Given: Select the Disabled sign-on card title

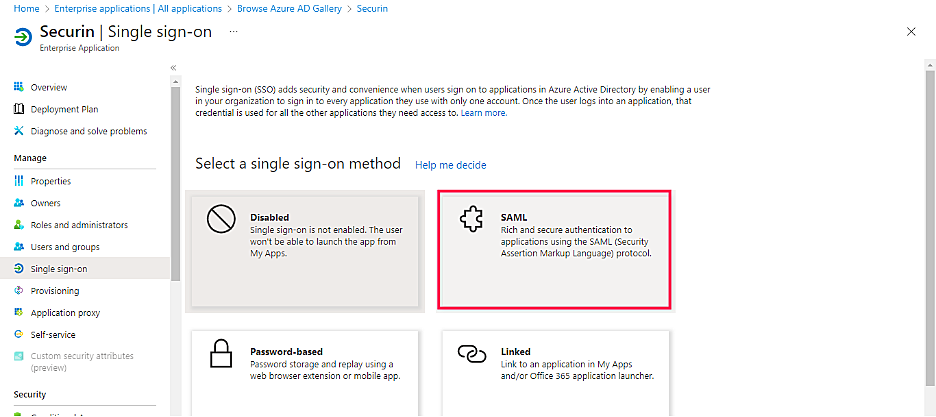Looking at the screenshot, I should [x=269, y=218].
